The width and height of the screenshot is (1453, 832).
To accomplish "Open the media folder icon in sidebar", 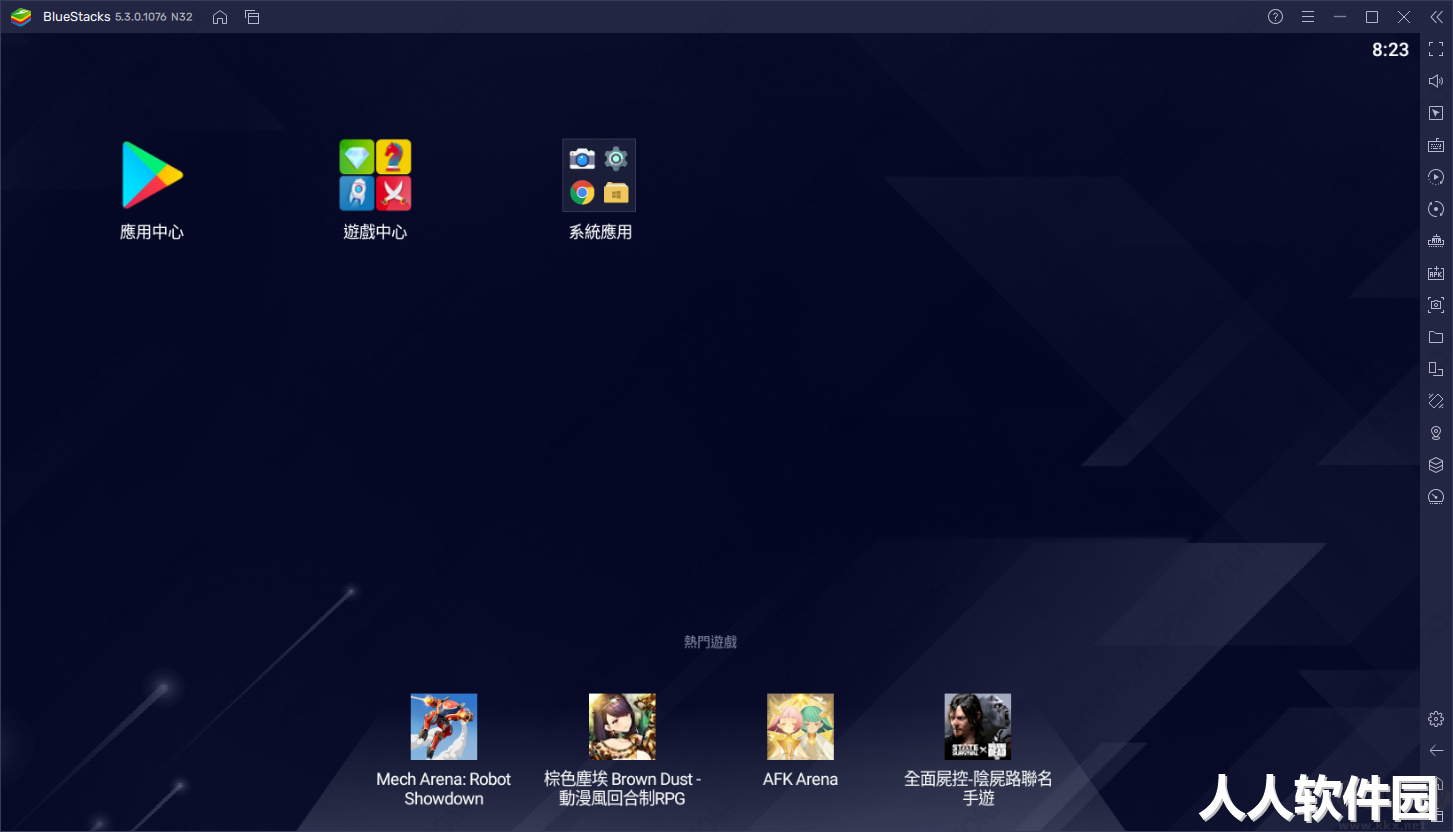I will (x=1436, y=337).
